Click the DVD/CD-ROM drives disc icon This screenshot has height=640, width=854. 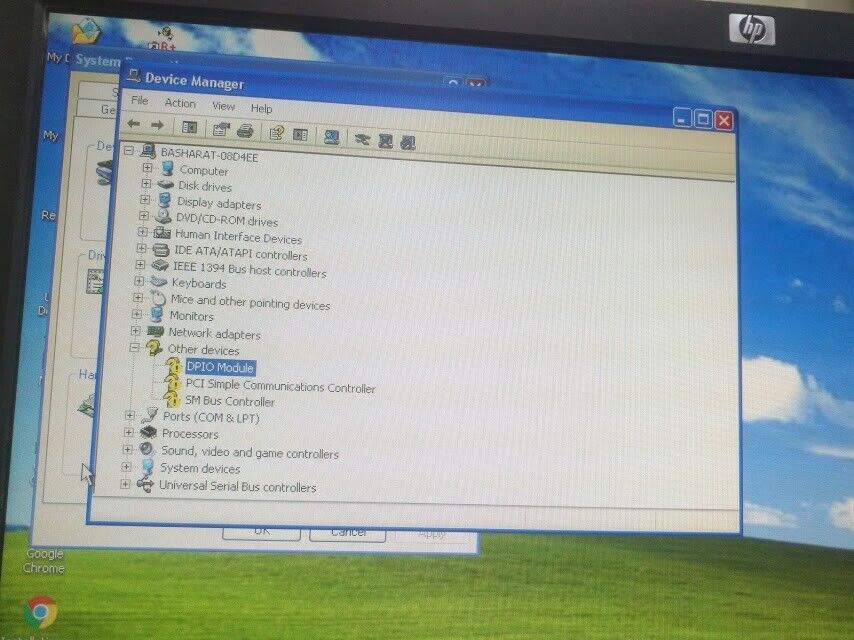click(x=163, y=217)
